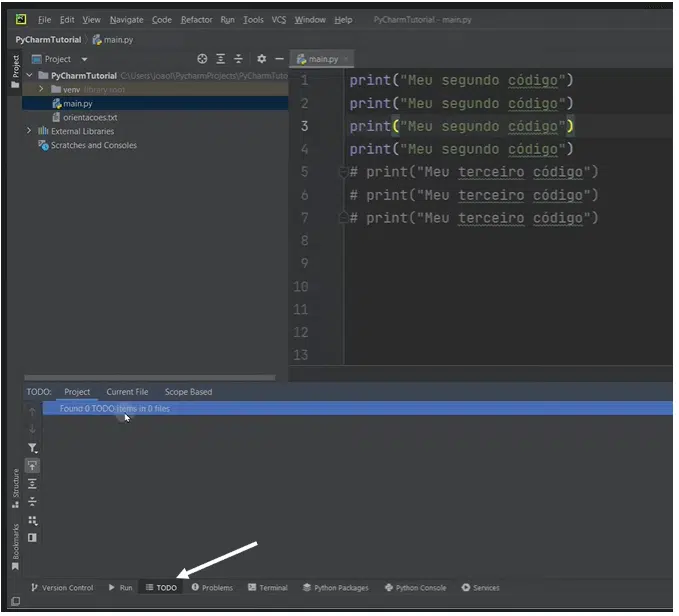Screen dimensions: 679x616
Task: Switch to the Current File TODO tab
Action: (x=127, y=392)
